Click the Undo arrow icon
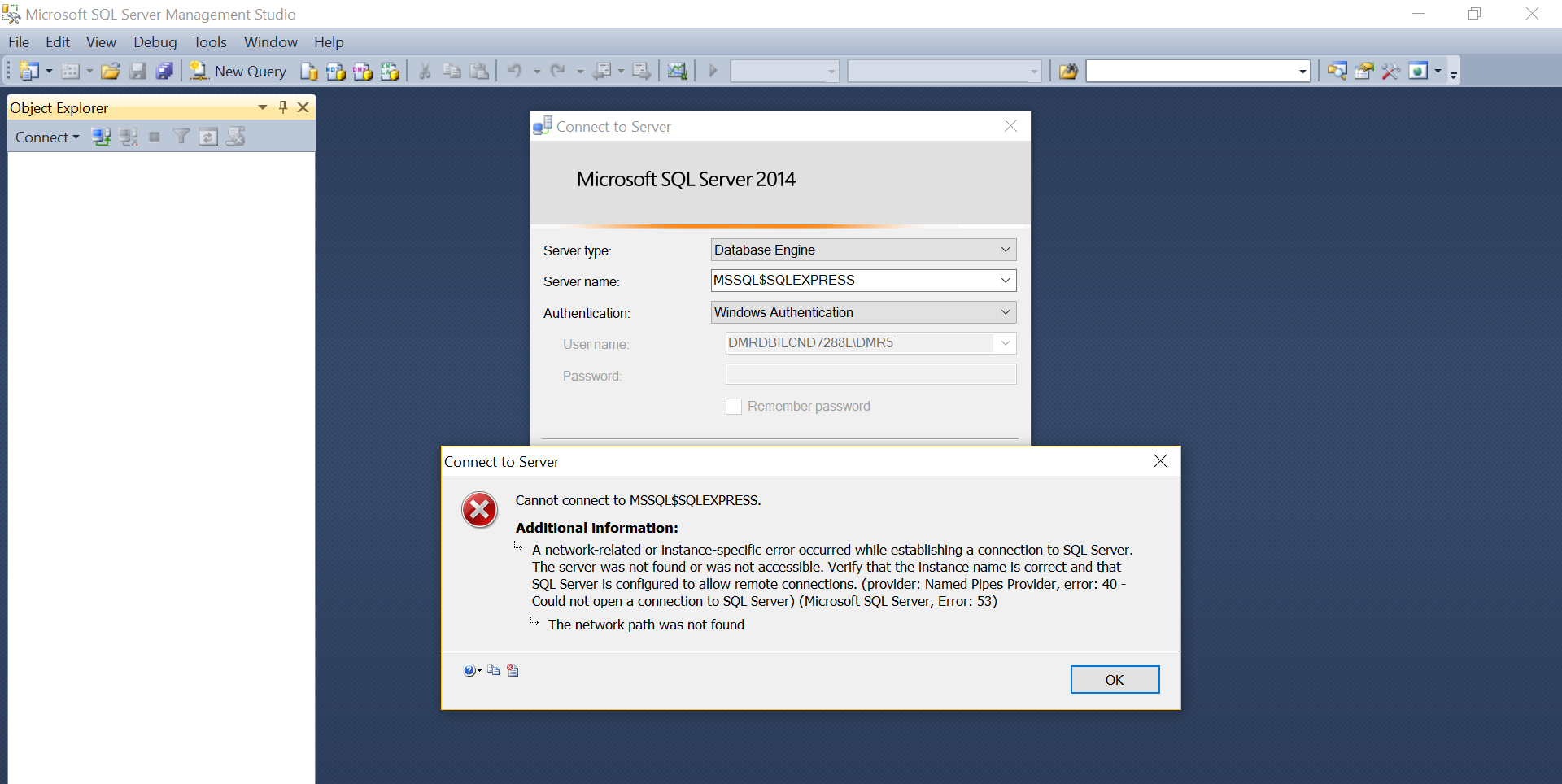 (x=514, y=72)
